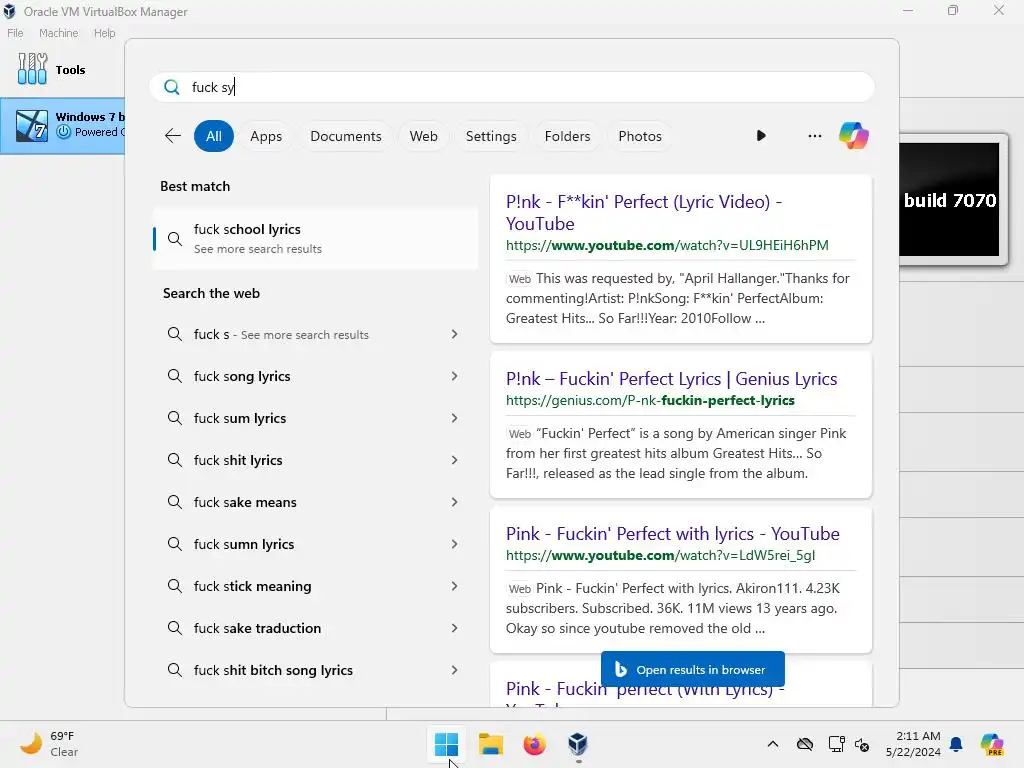Expand the 'fuck shit lyrics' suggestion arrow
Screen dimensions: 1024x768
pos(455,460)
